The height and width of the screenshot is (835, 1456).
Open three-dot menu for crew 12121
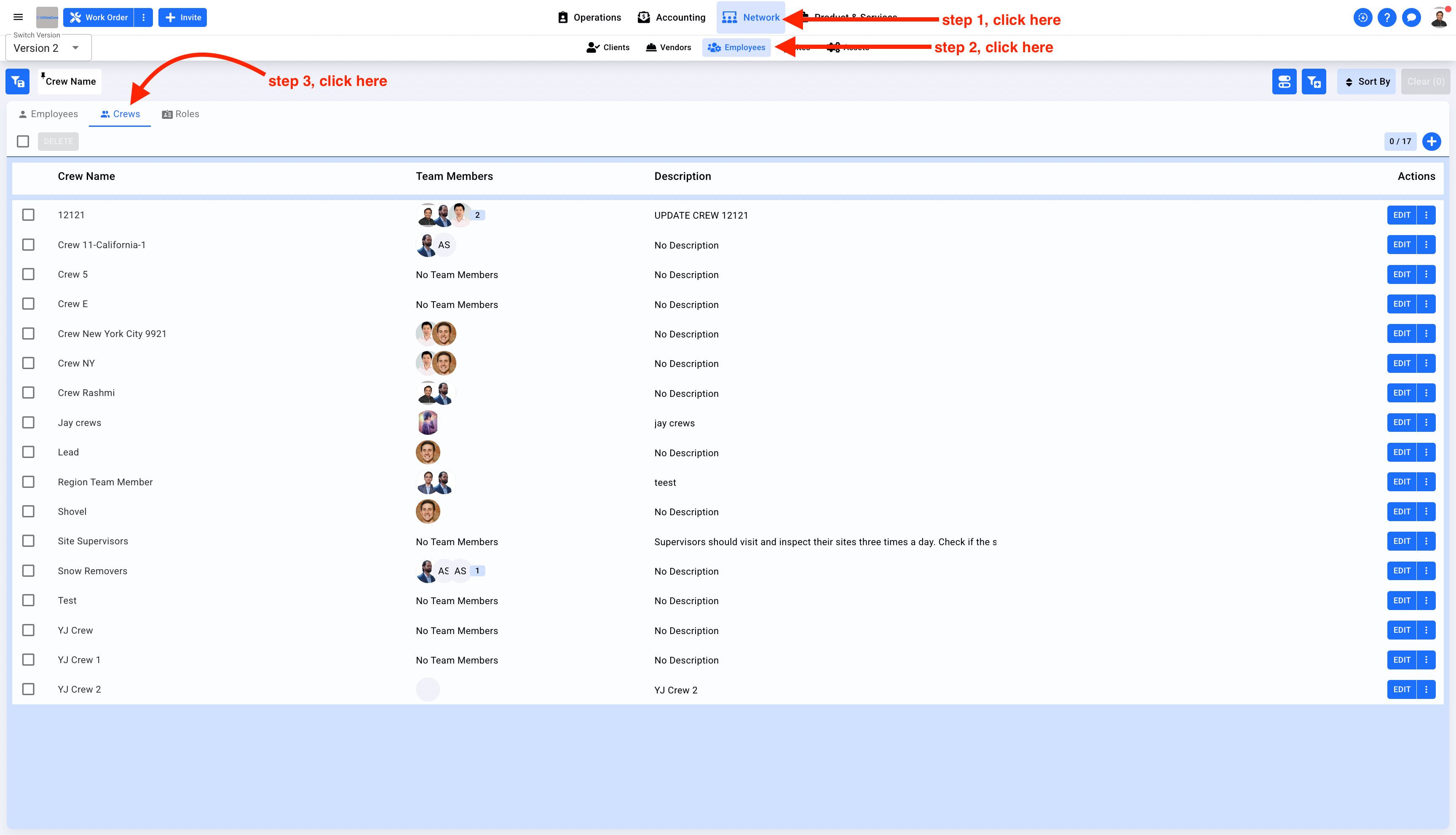pyautogui.click(x=1426, y=215)
